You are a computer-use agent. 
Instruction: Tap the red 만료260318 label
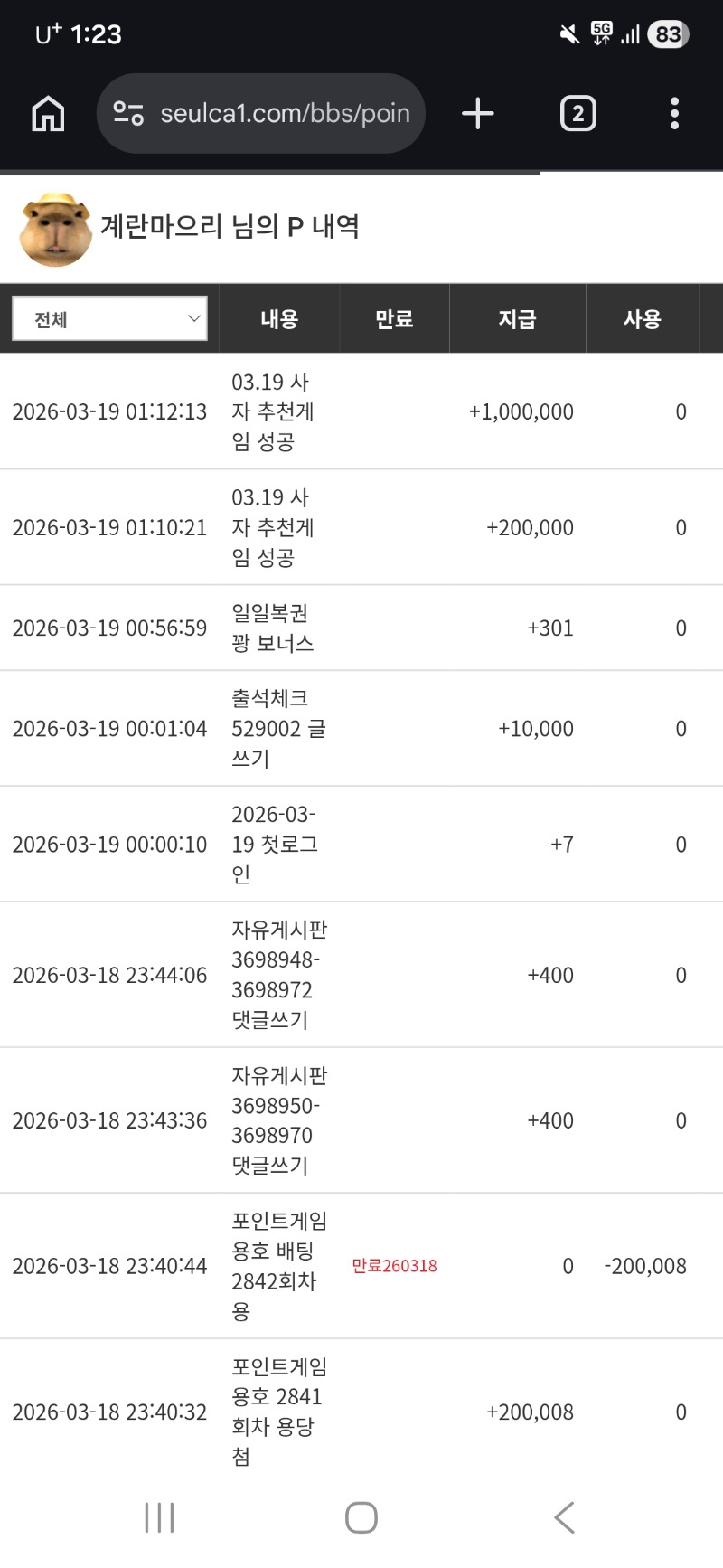pos(394,1266)
